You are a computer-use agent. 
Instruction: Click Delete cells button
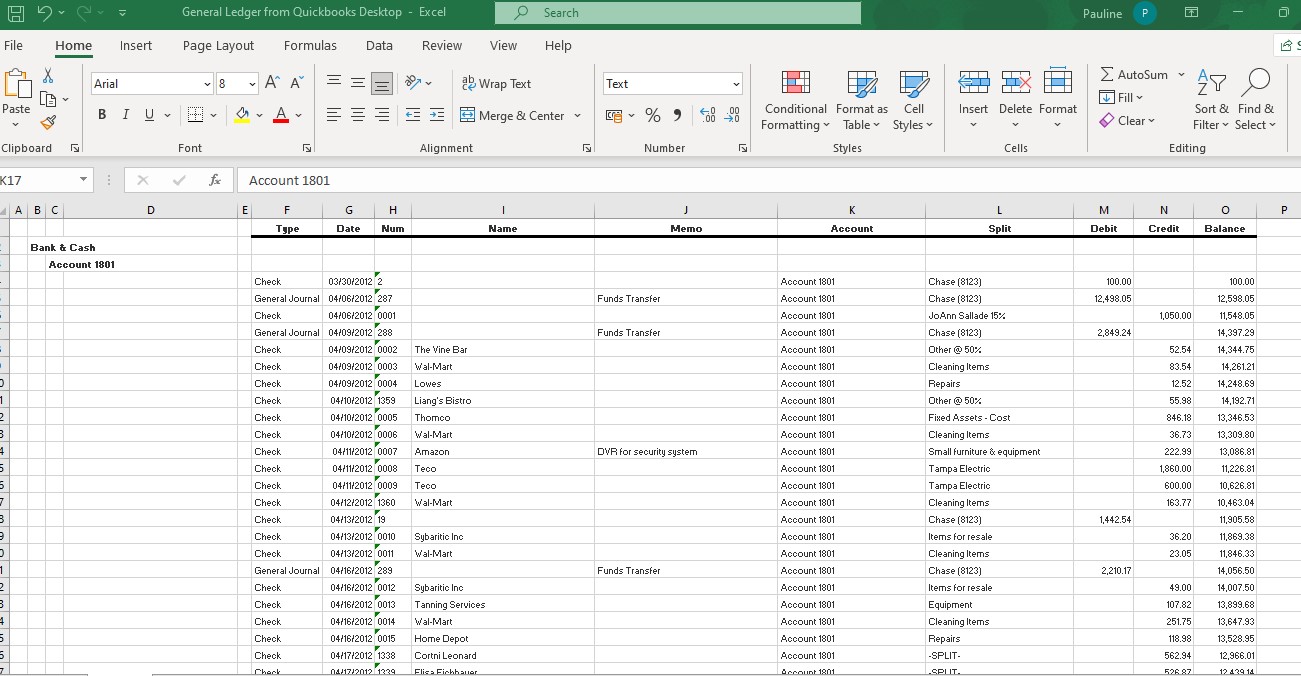point(1015,100)
